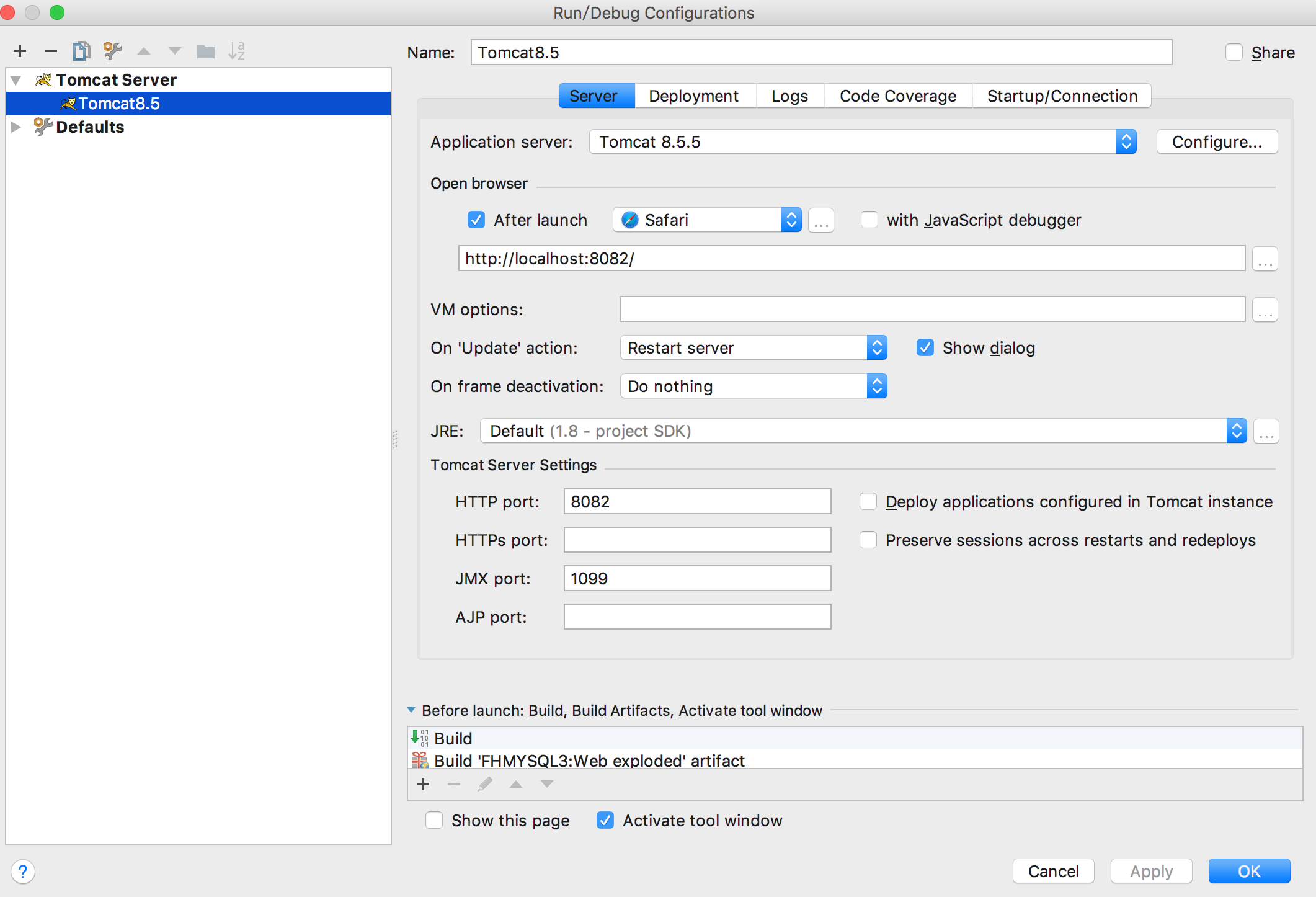This screenshot has height=897, width=1316.
Task: Click the Configure... button
Action: (x=1217, y=142)
